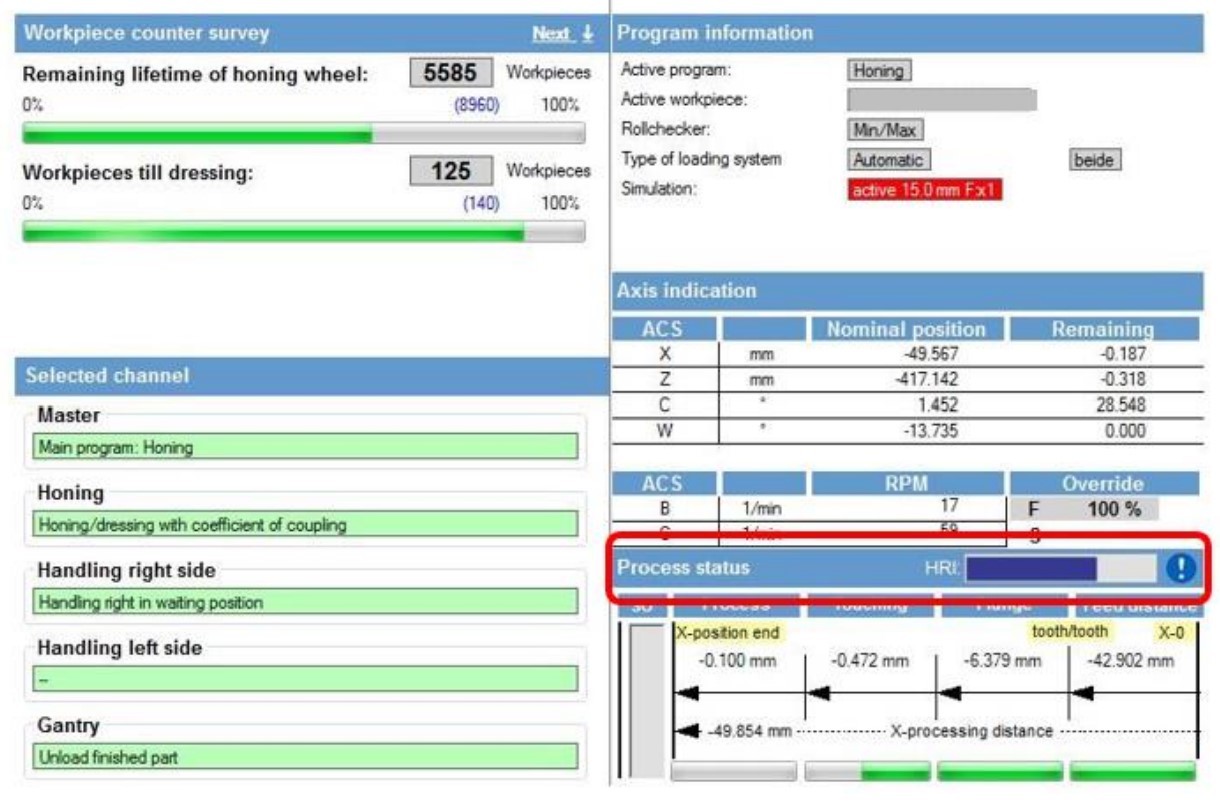Click the Min/Max Rollchecker button
This screenshot has width=1220, height=810.
click(x=885, y=130)
